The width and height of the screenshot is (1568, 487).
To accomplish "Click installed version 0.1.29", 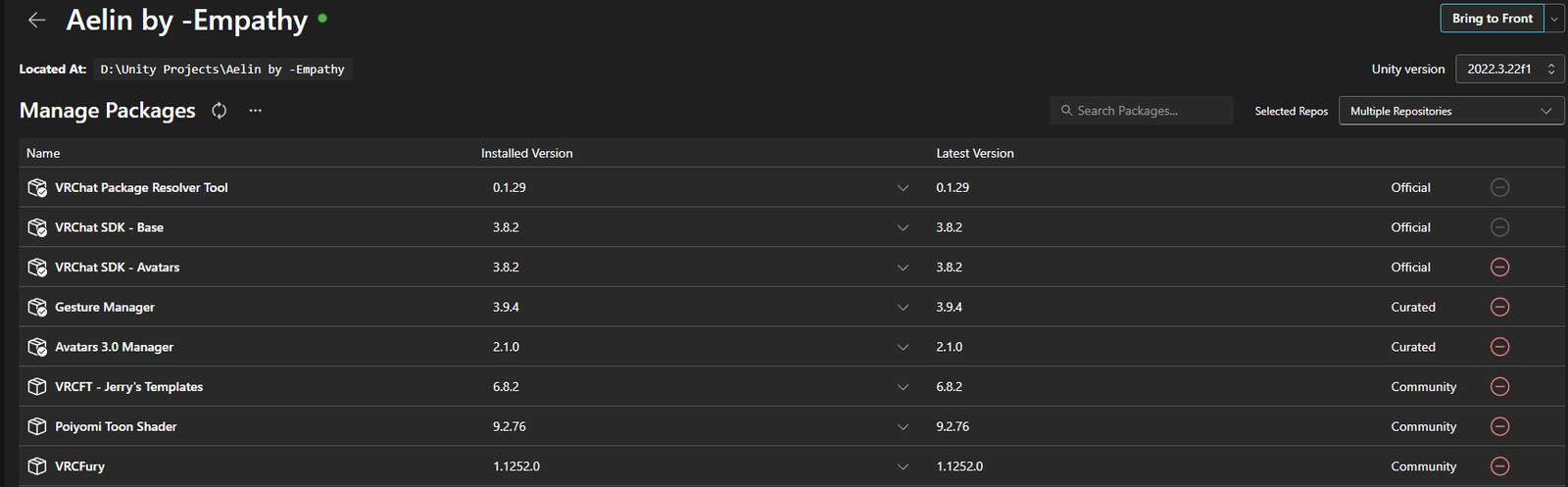I will [x=510, y=187].
